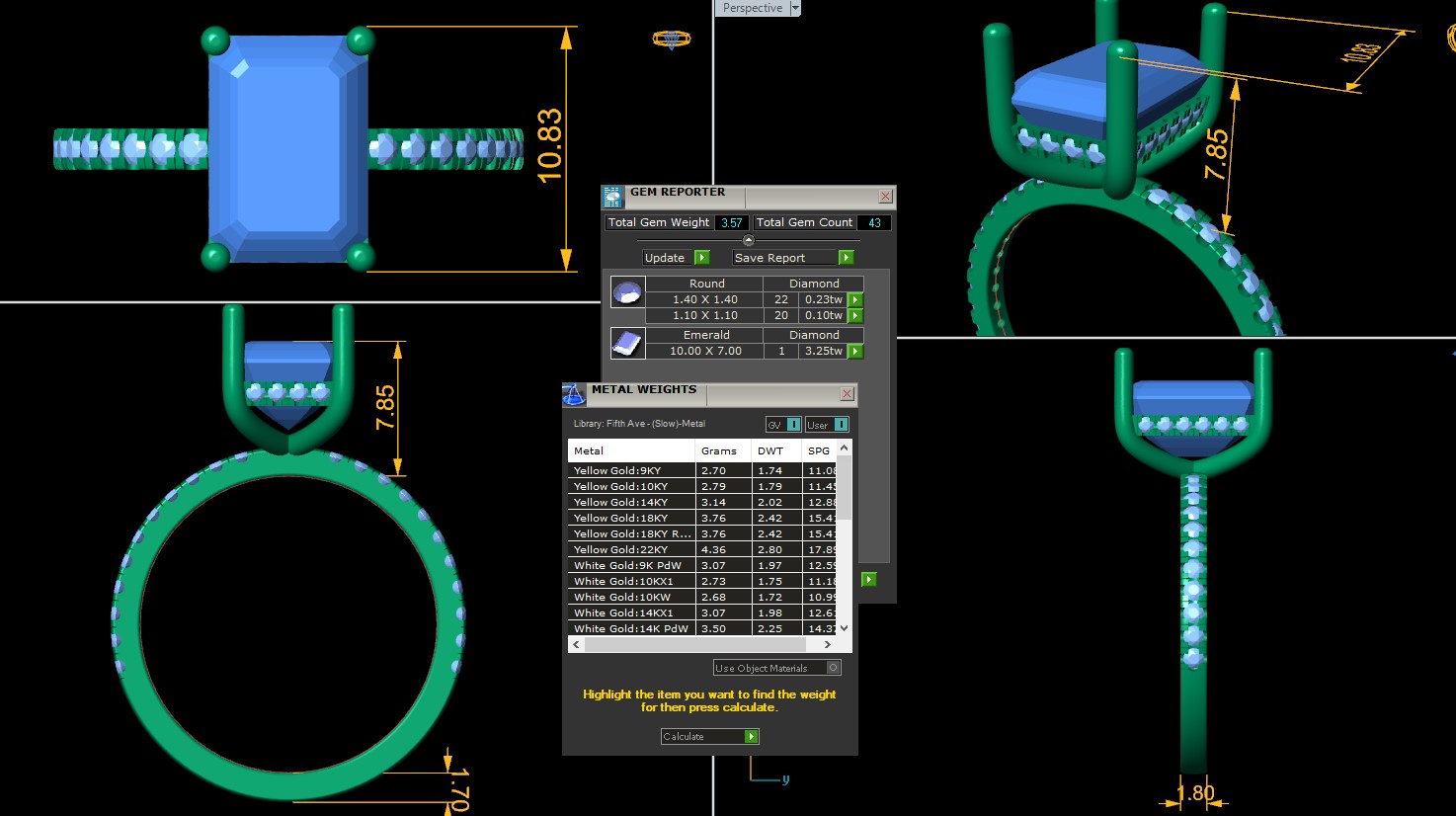Sort by the SPG column header
This screenshot has height=816, width=1456.
pos(819,450)
